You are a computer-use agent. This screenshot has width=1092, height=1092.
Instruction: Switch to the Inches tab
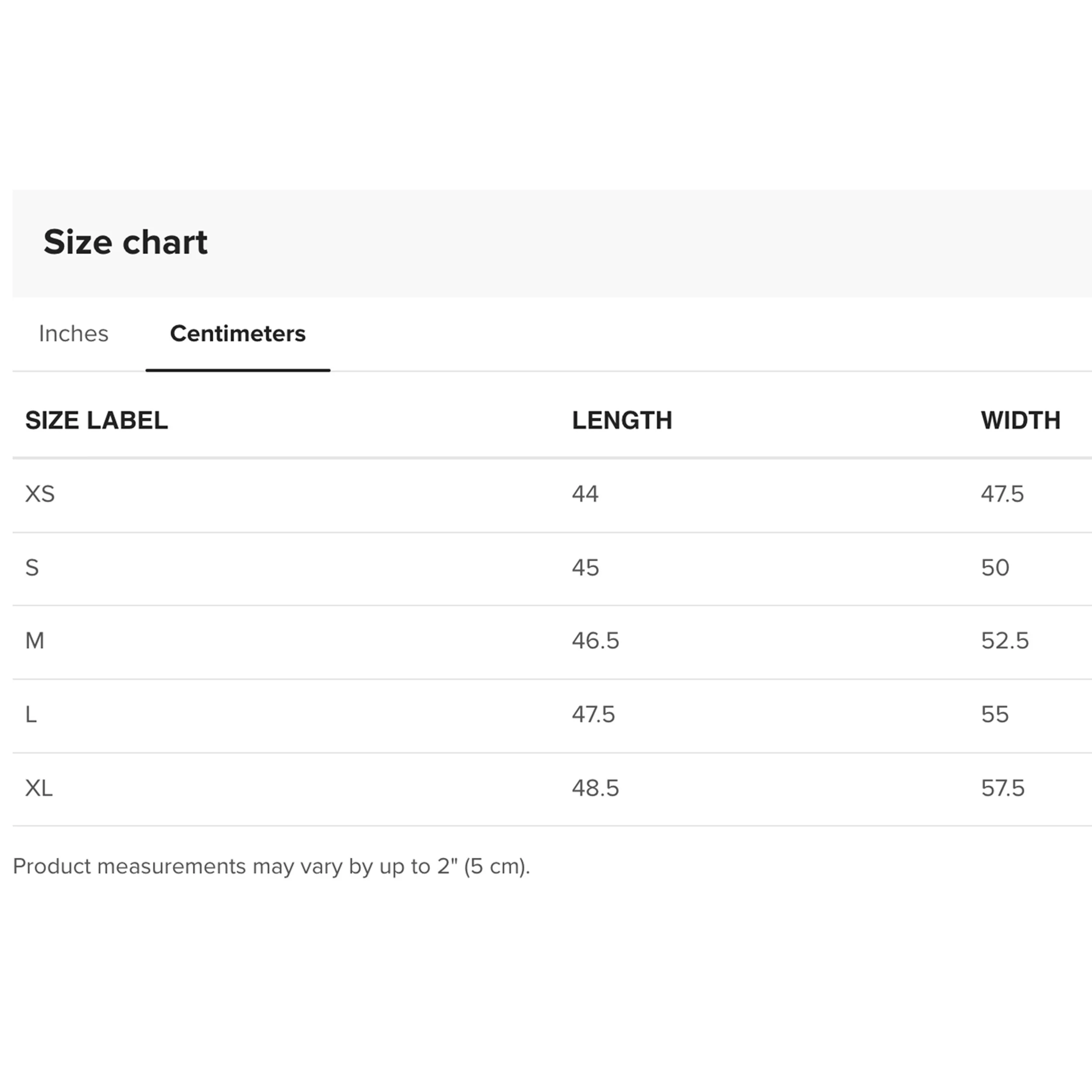[x=73, y=333]
